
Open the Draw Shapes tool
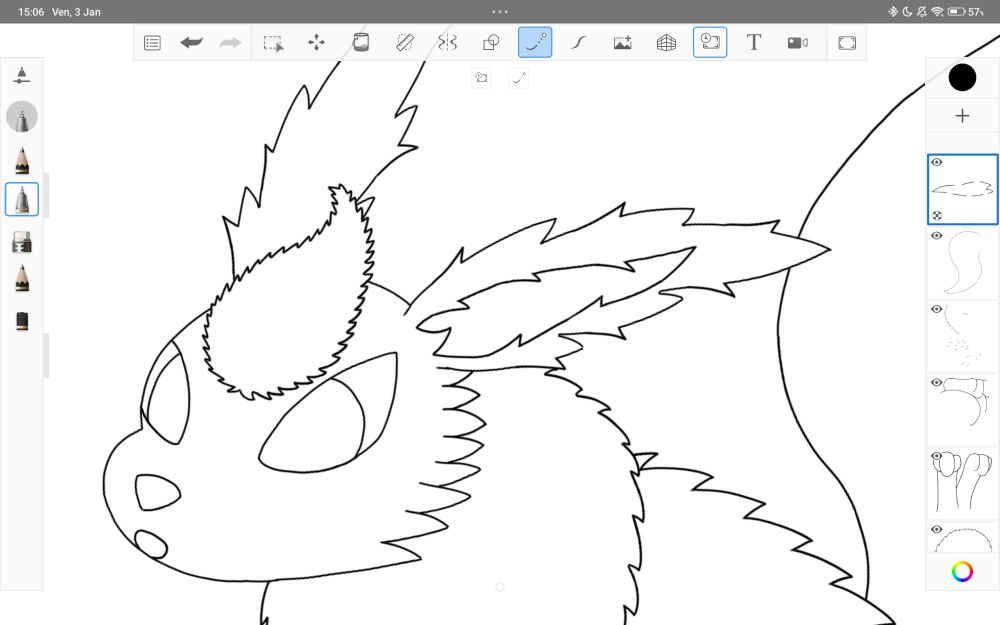pyautogui.click(x=491, y=43)
